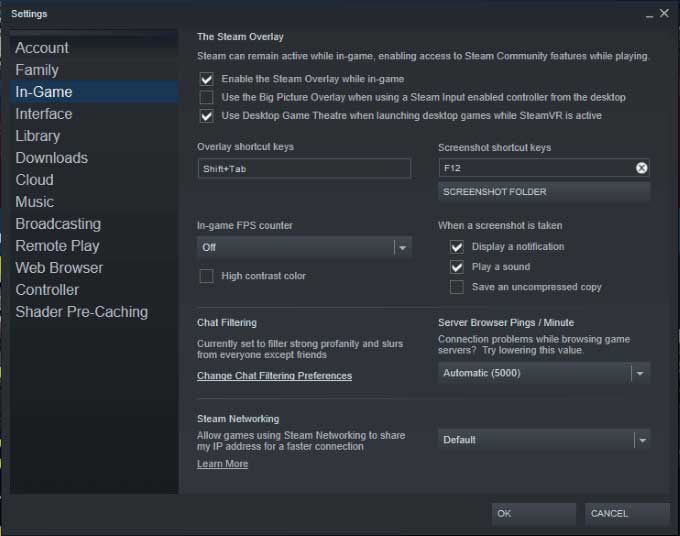The width and height of the screenshot is (680, 536).
Task: Switch to Downloads settings
Action: 94,158
